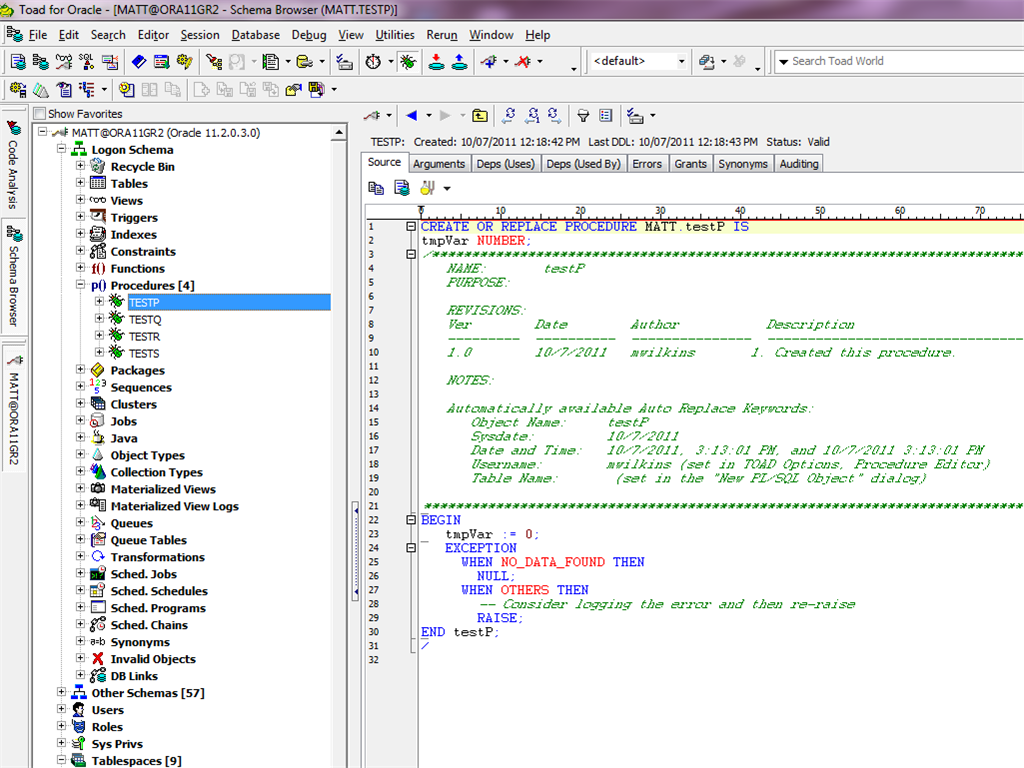
Task: Switch to the Arguments tab
Action: tap(439, 163)
